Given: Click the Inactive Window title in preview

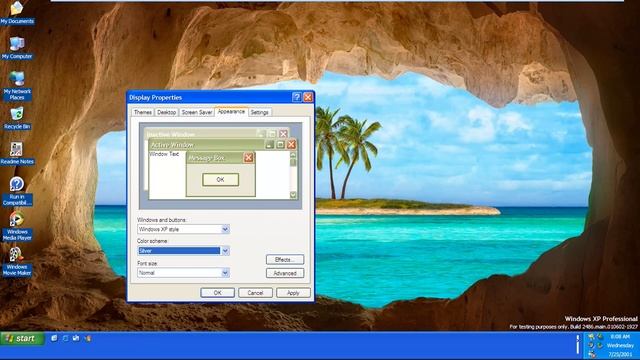Looking at the screenshot, I should [x=171, y=134].
